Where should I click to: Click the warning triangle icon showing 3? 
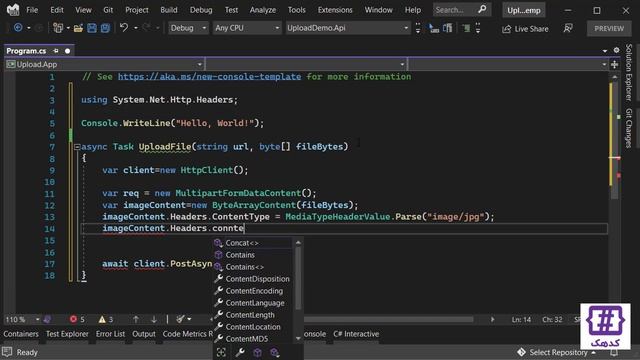coord(102,319)
